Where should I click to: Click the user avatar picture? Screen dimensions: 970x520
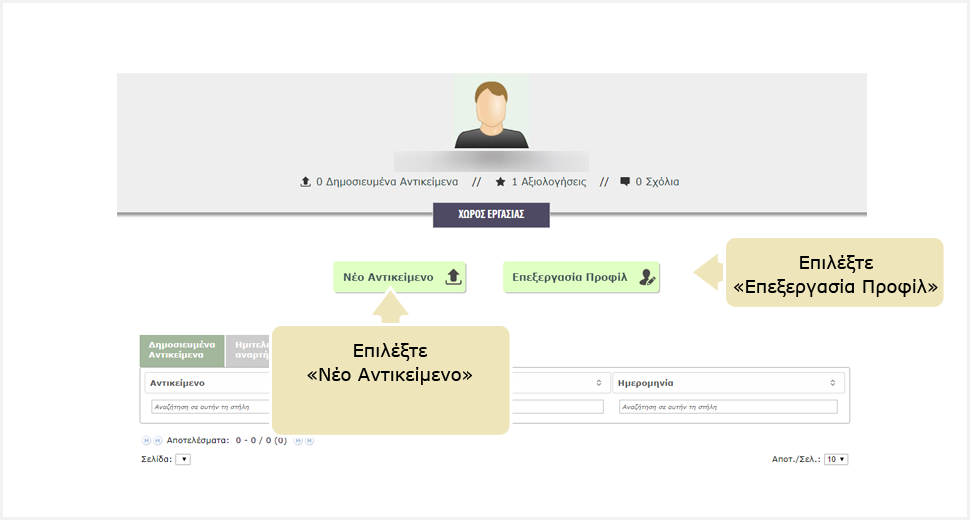point(491,113)
